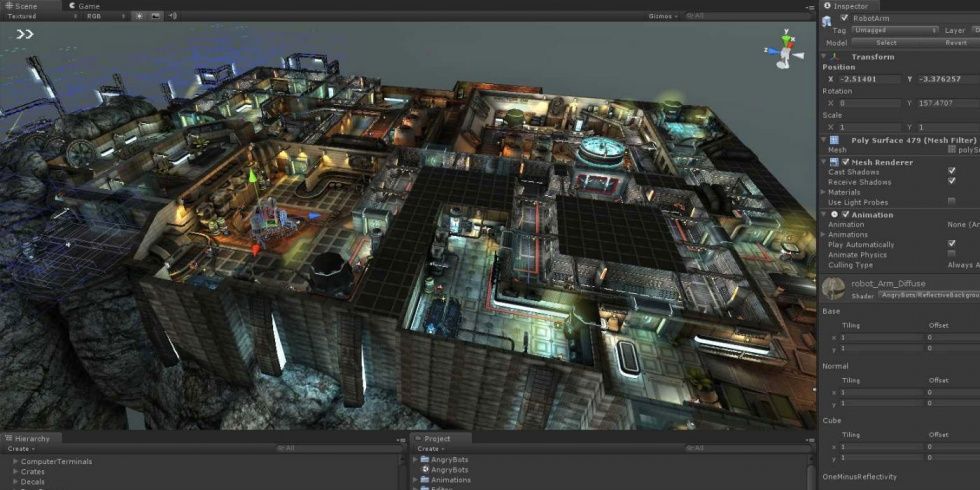Click the Model Select button
Viewport: 980px width, 490px height.
886,42
